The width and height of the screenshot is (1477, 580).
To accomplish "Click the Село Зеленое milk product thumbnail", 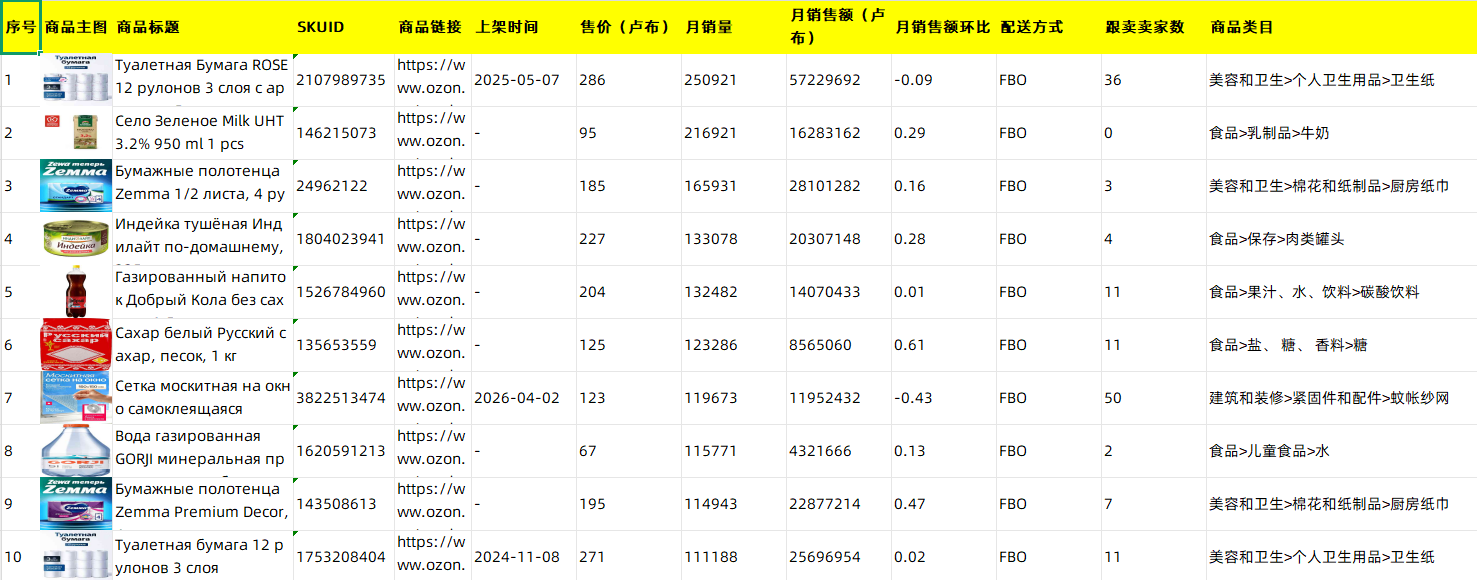I will (x=76, y=133).
